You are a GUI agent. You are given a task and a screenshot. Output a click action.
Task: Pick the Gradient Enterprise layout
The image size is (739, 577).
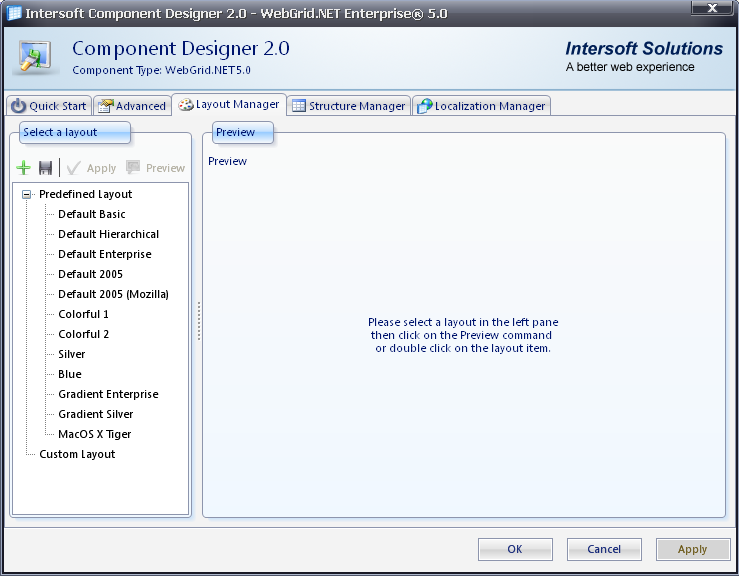coord(108,395)
